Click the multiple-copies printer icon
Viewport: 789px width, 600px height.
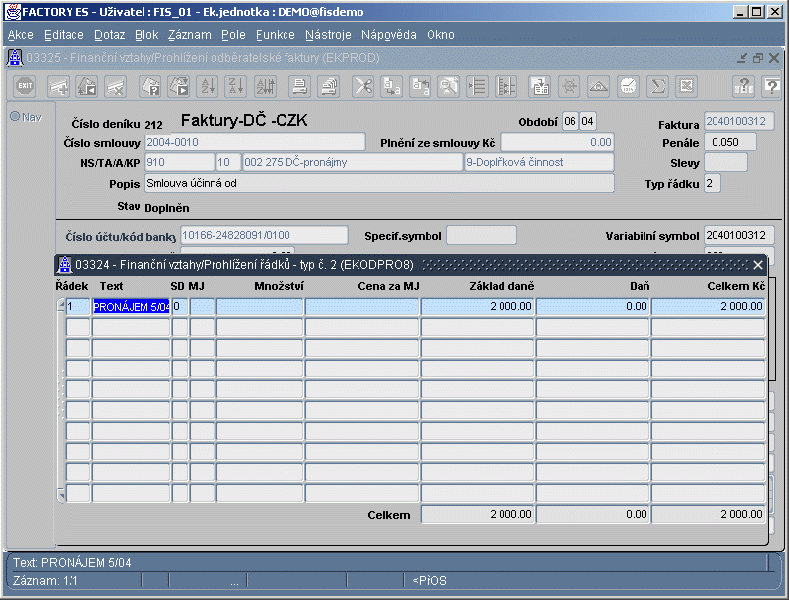pyautogui.click(x=329, y=87)
